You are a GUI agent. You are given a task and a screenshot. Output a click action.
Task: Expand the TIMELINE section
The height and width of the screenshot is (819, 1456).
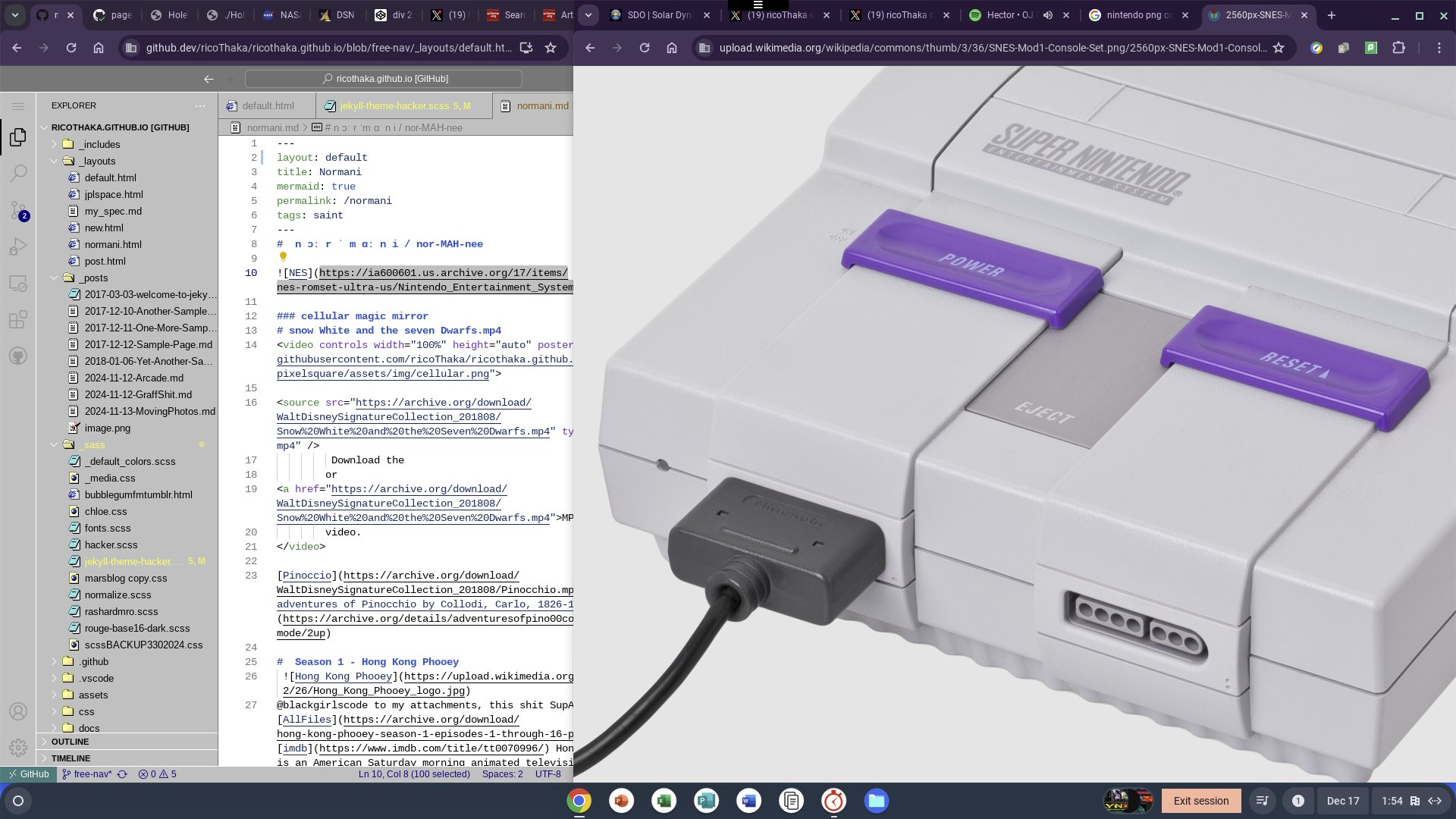(x=127, y=758)
